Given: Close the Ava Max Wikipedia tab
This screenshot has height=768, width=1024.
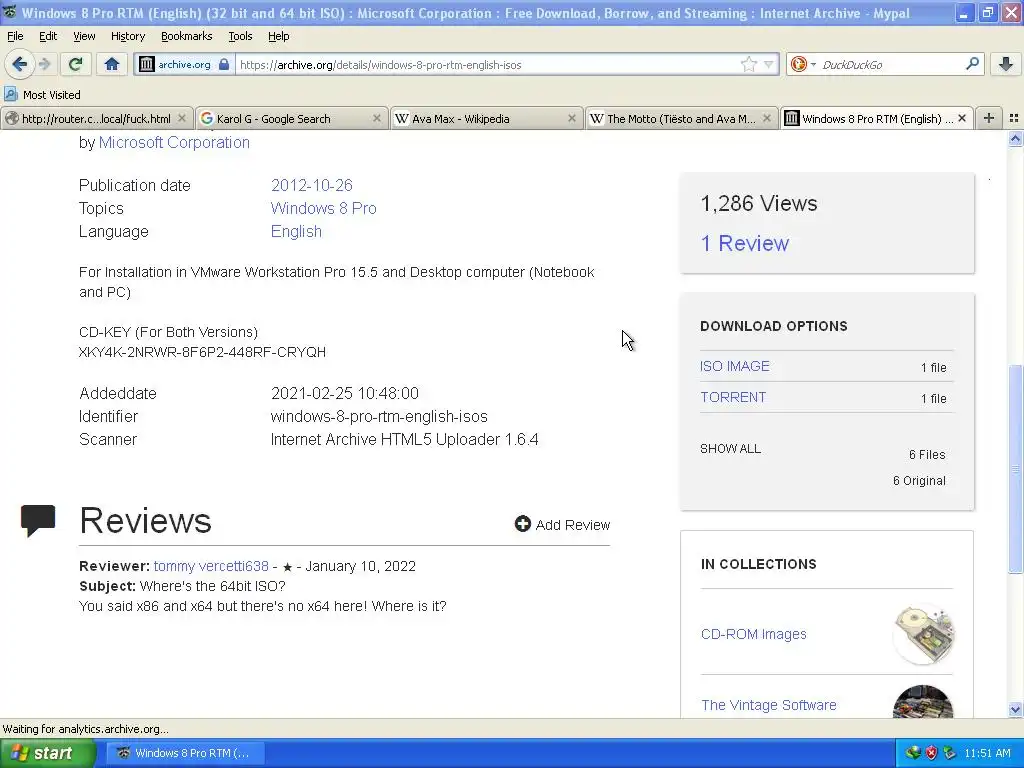Looking at the screenshot, I should tap(571, 118).
